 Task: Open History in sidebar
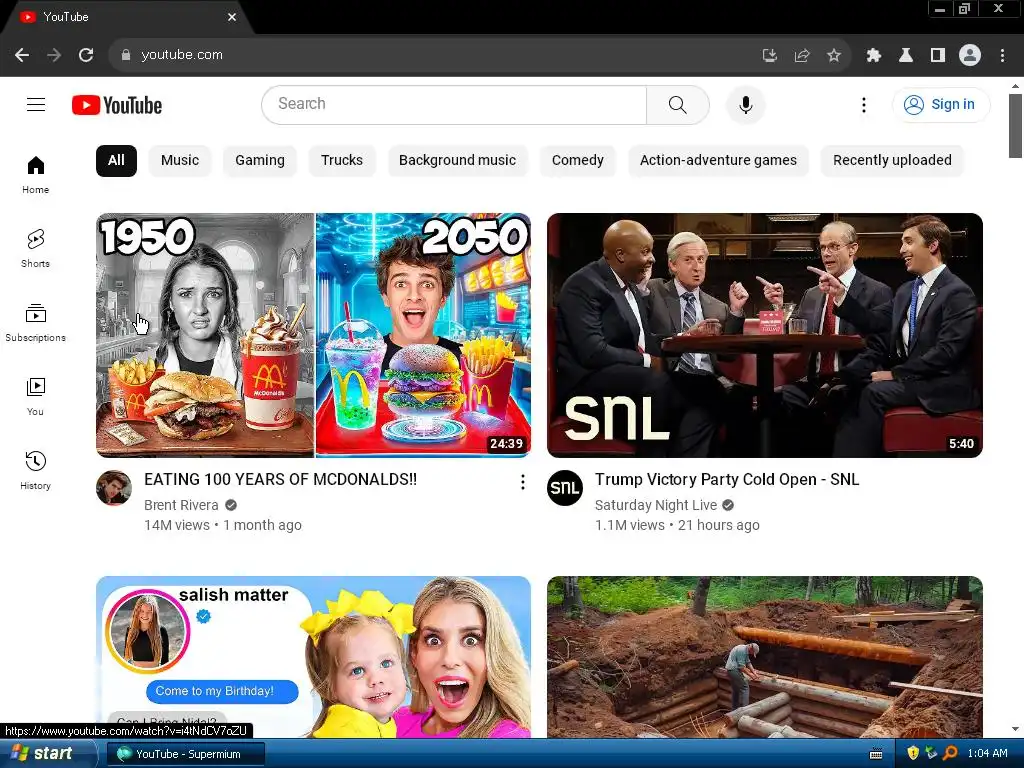pyautogui.click(x=36, y=471)
